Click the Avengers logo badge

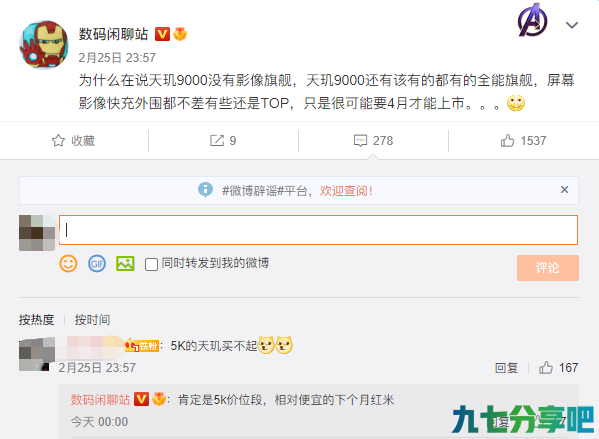(x=533, y=20)
